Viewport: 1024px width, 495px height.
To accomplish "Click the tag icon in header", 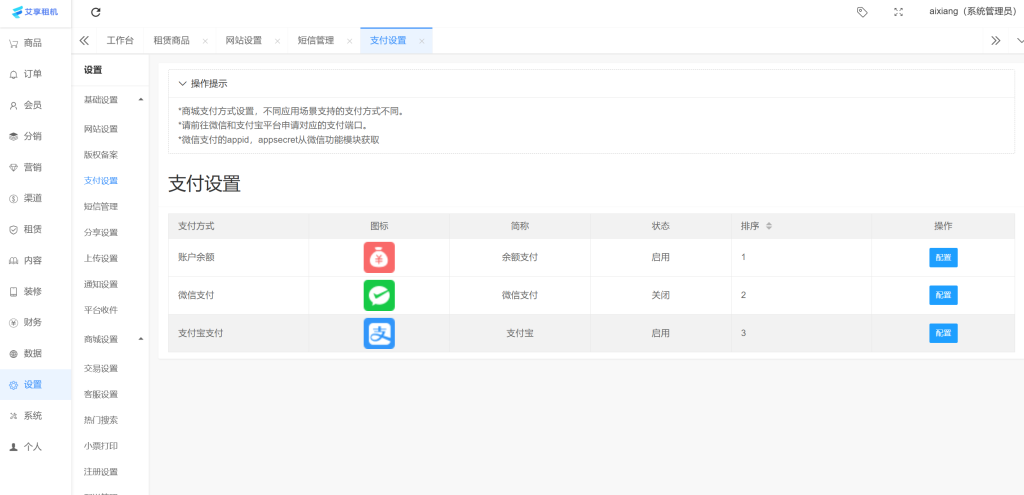I will click(862, 12).
